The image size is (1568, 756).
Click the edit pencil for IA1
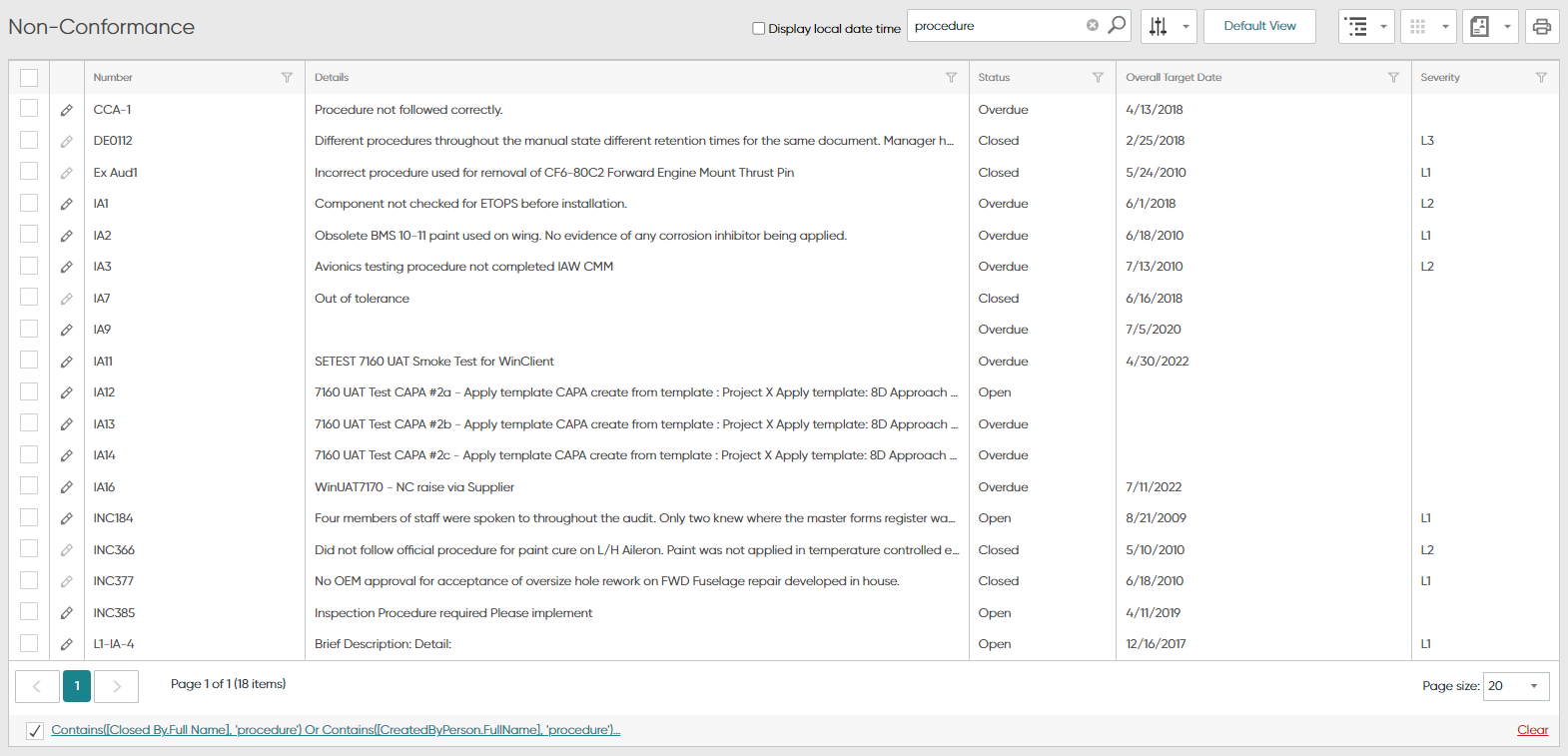tap(67, 204)
